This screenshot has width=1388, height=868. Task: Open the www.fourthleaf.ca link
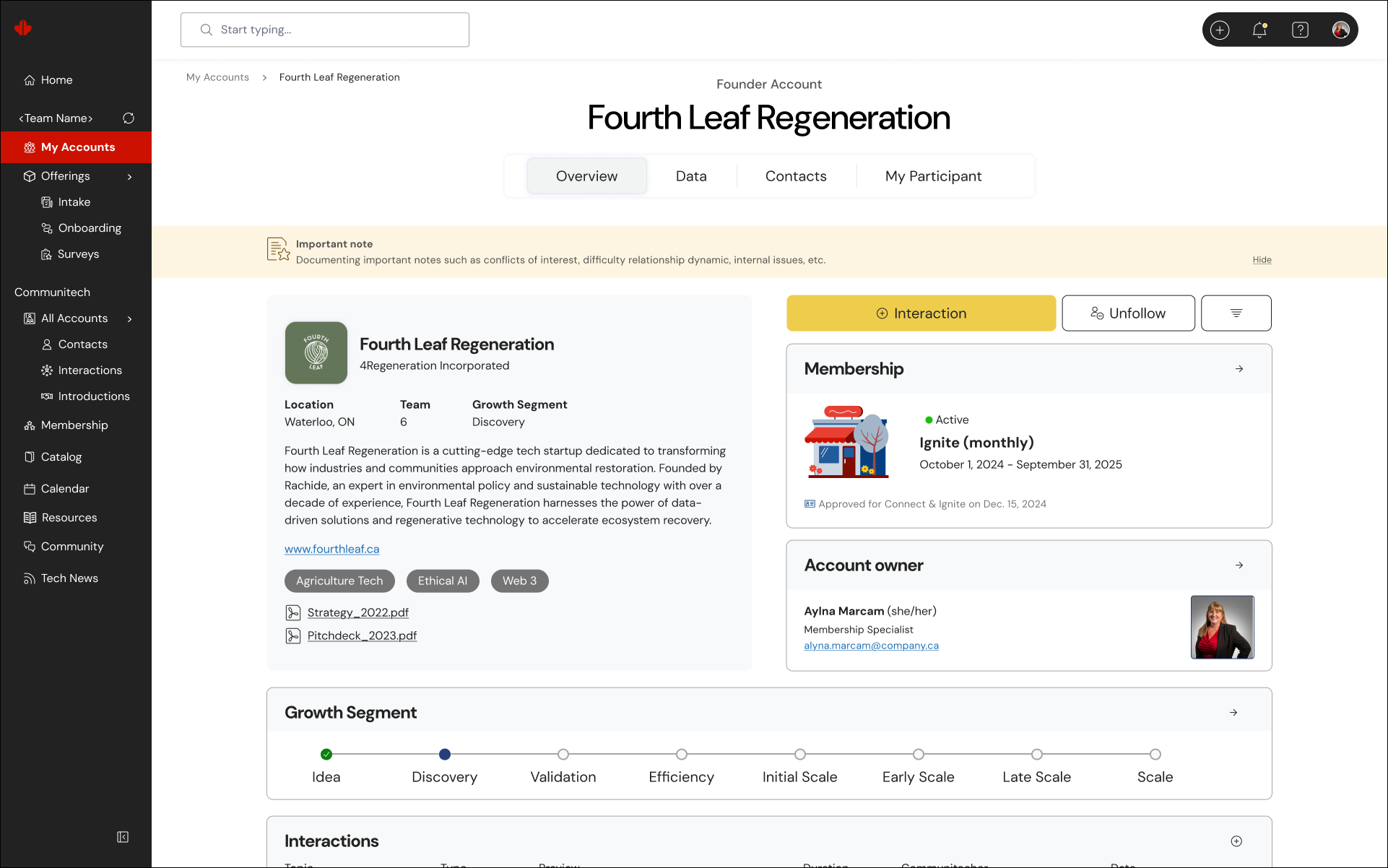click(x=331, y=549)
